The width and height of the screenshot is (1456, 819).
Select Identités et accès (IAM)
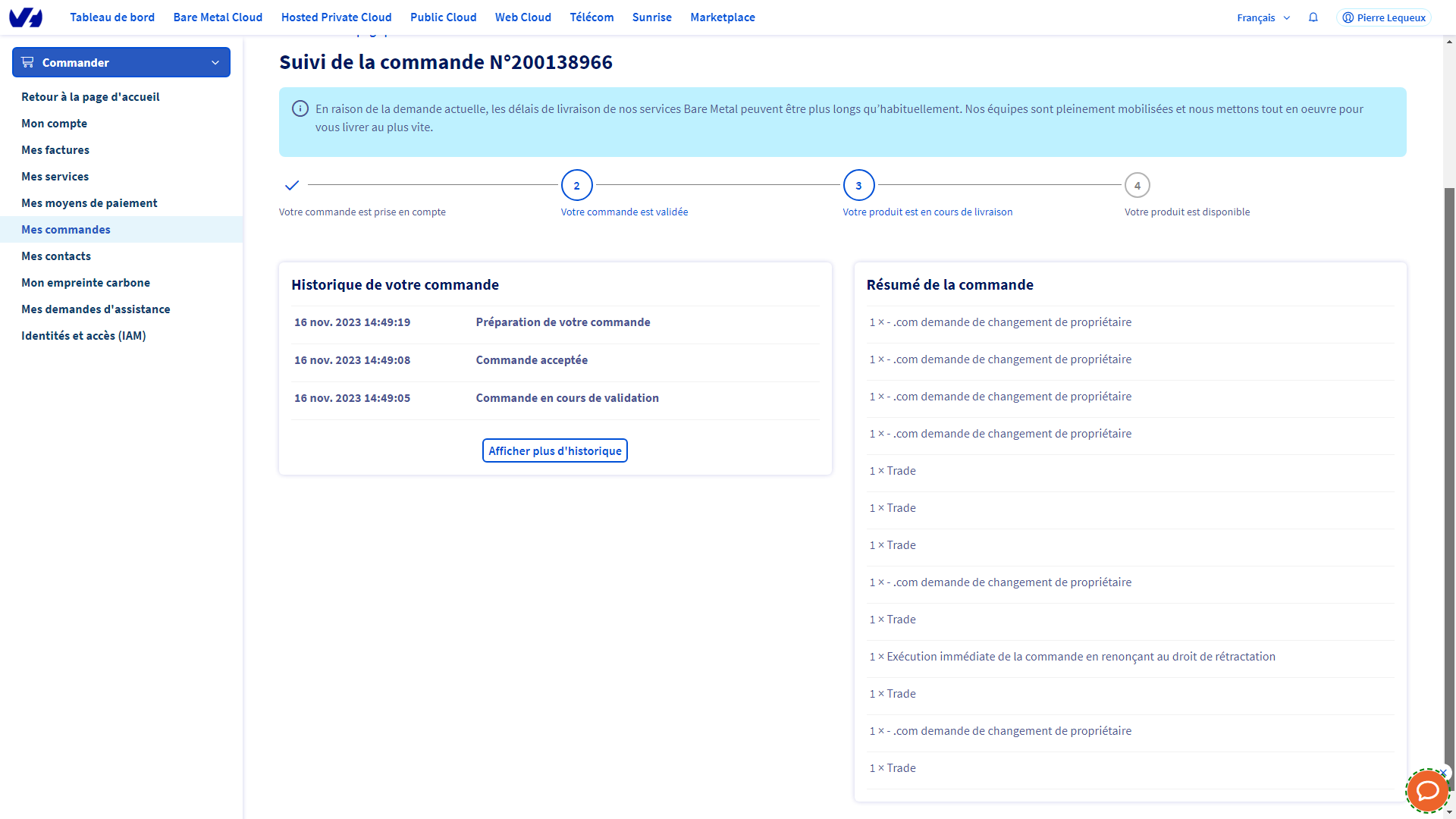point(83,336)
